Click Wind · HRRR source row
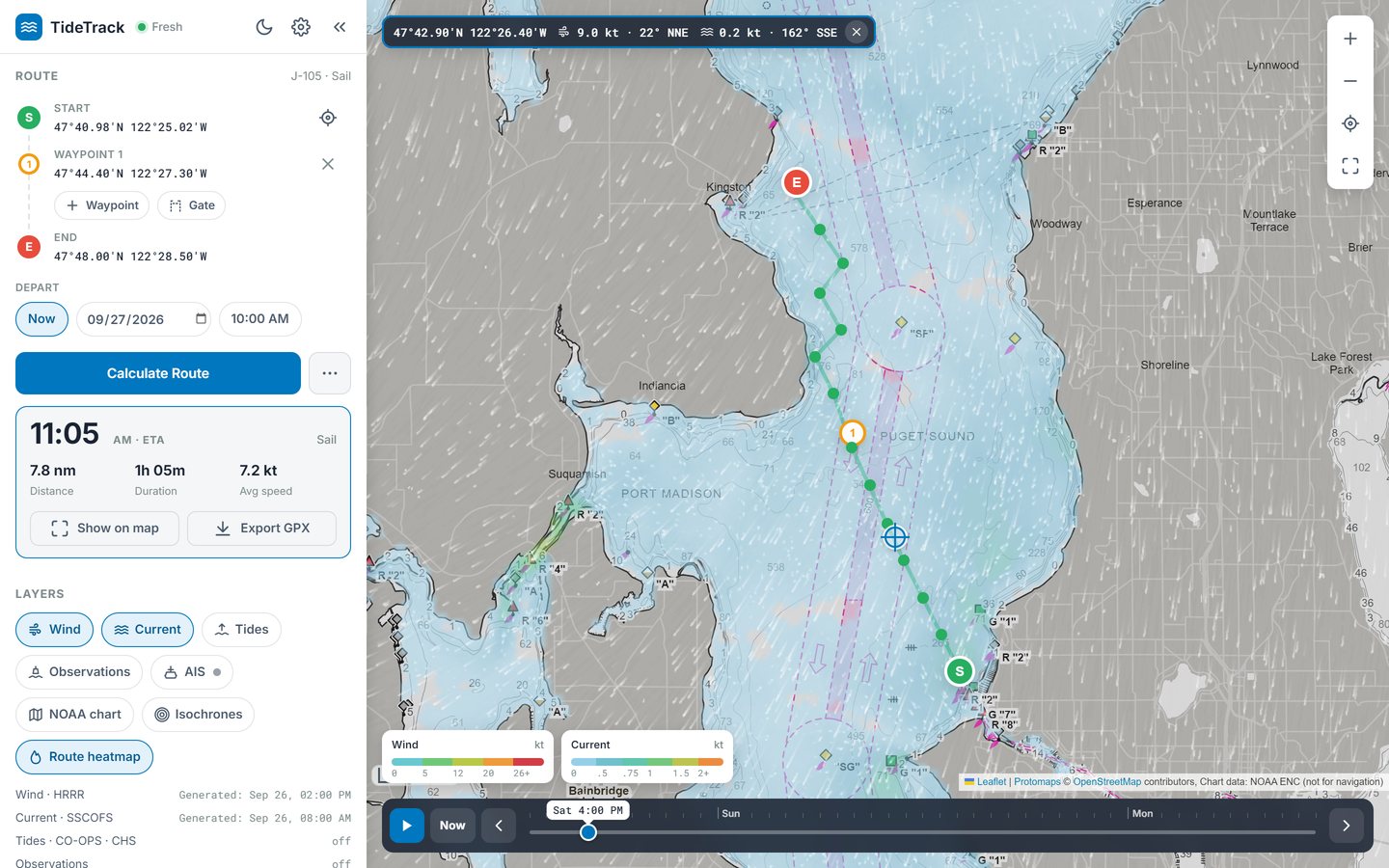The image size is (1389, 868). [x=183, y=795]
